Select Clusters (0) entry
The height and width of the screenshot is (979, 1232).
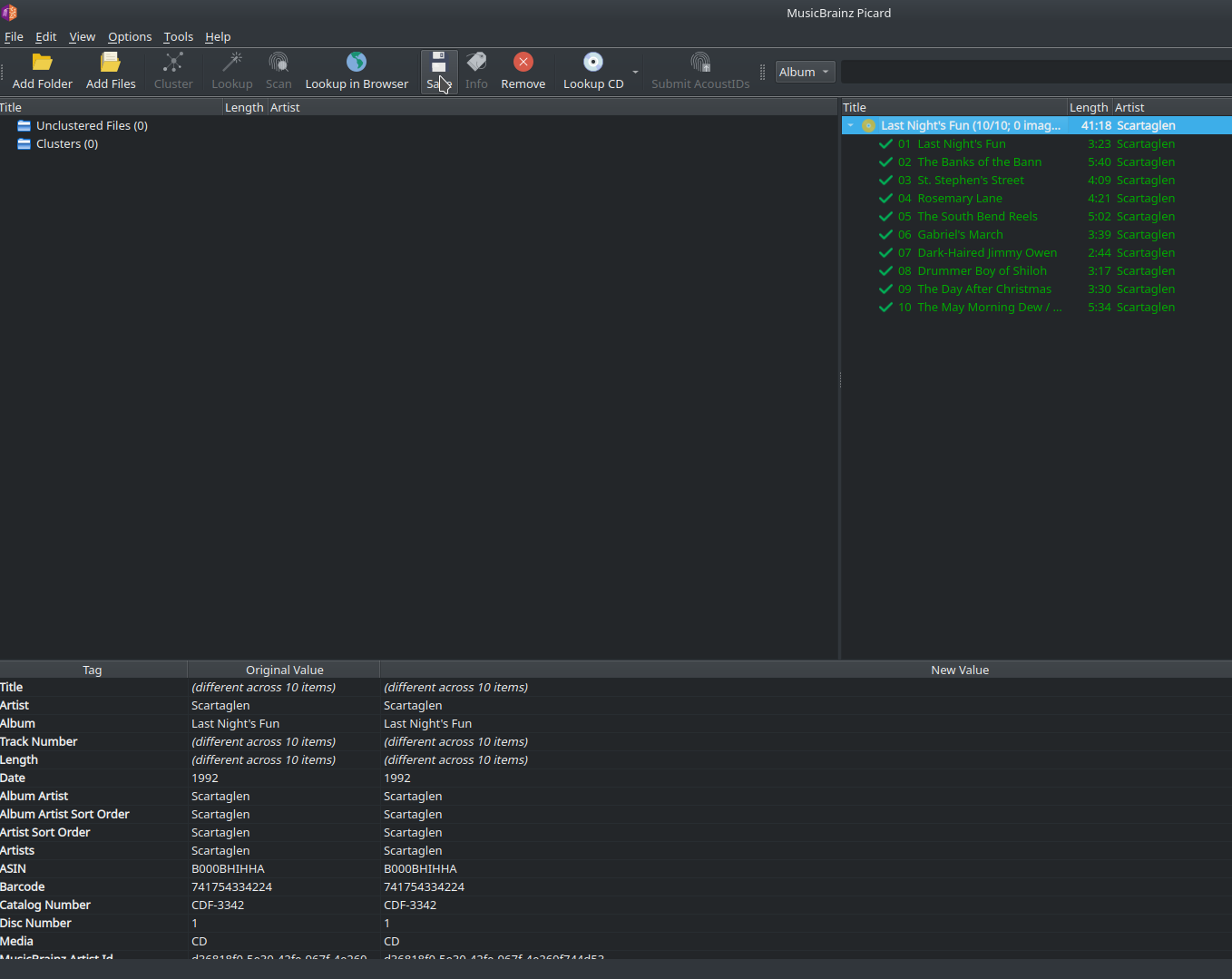[67, 144]
